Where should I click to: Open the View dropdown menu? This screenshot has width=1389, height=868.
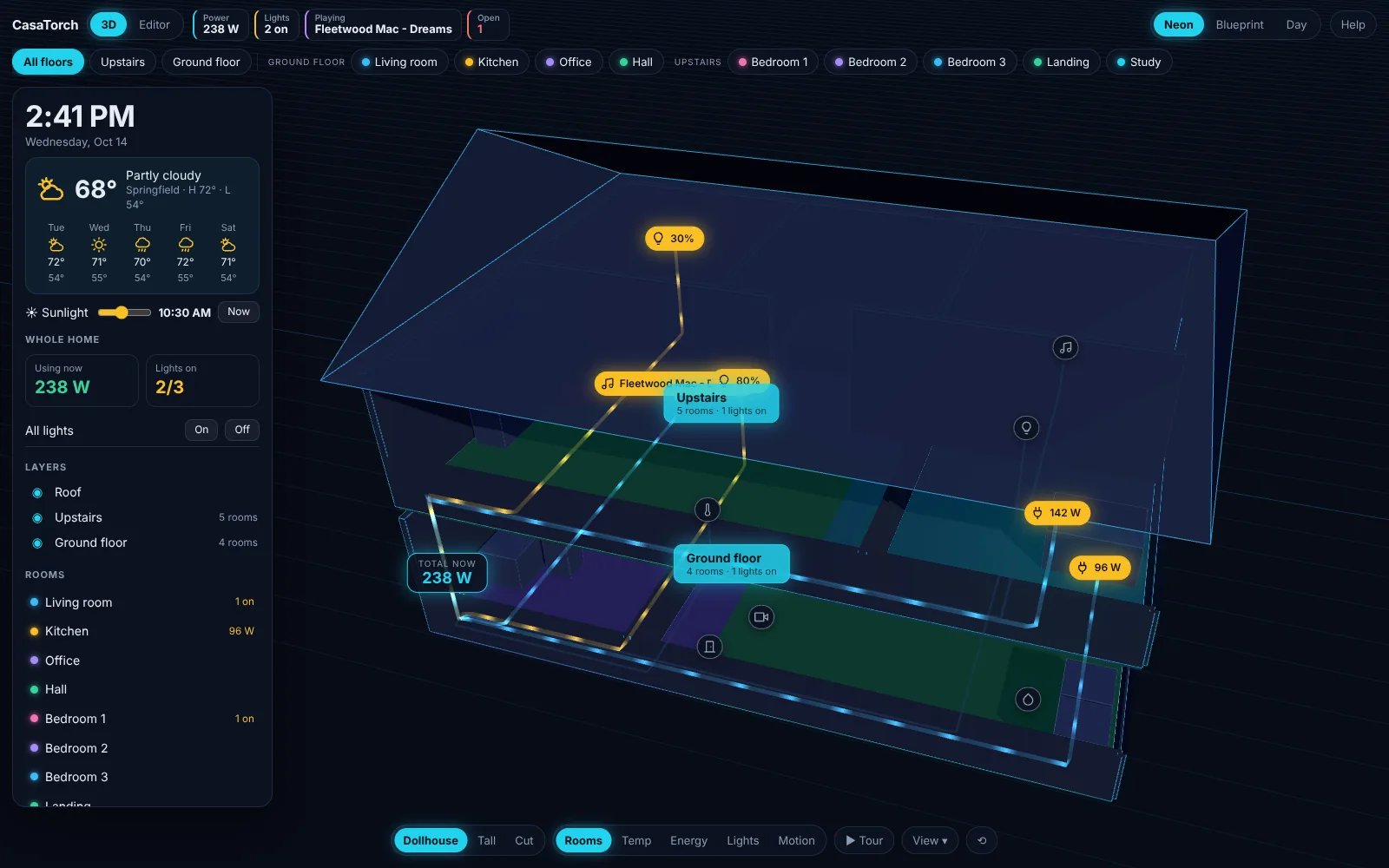(x=930, y=840)
